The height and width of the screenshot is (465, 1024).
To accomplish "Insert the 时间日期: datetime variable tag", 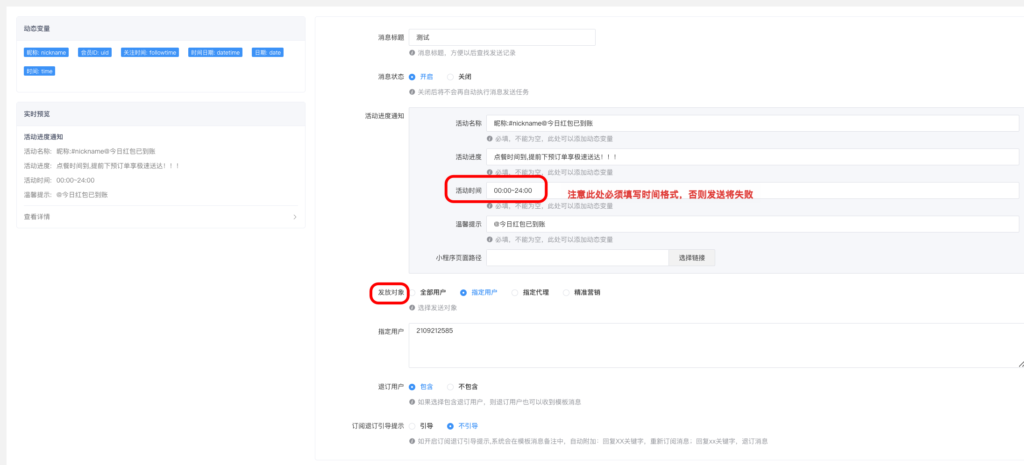I will point(215,52).
